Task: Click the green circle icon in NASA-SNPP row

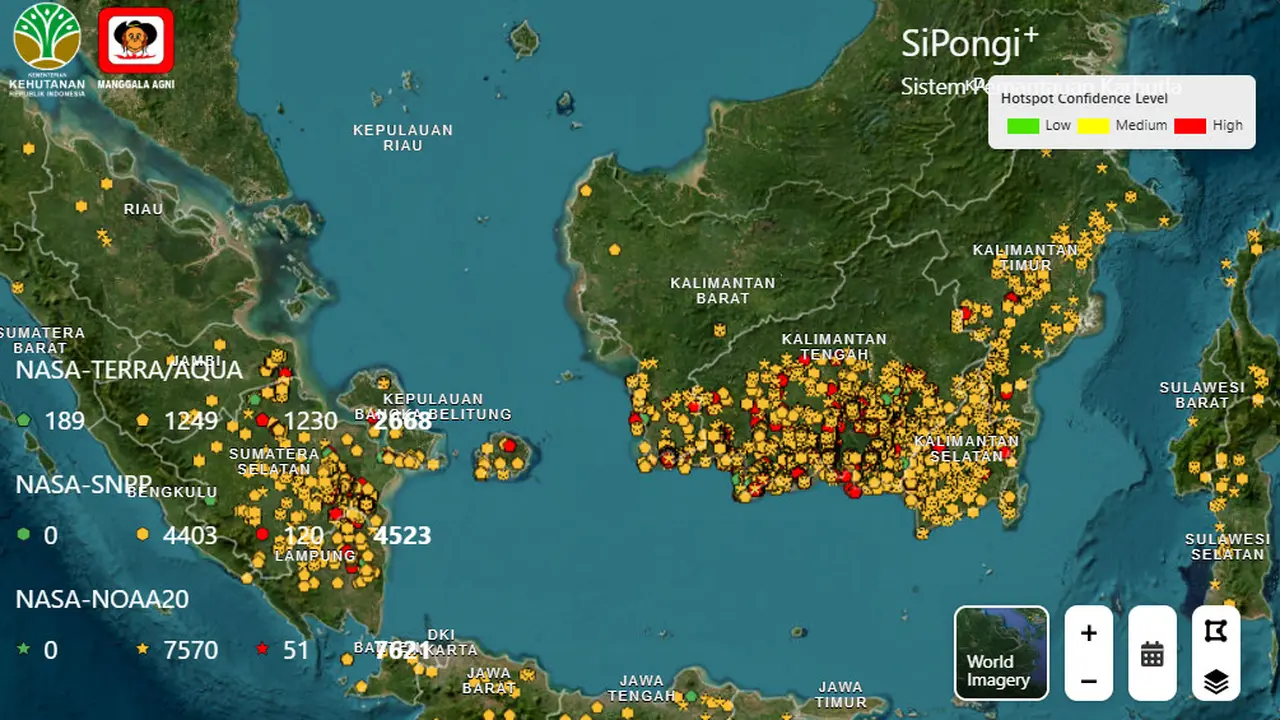Action: 23,535
